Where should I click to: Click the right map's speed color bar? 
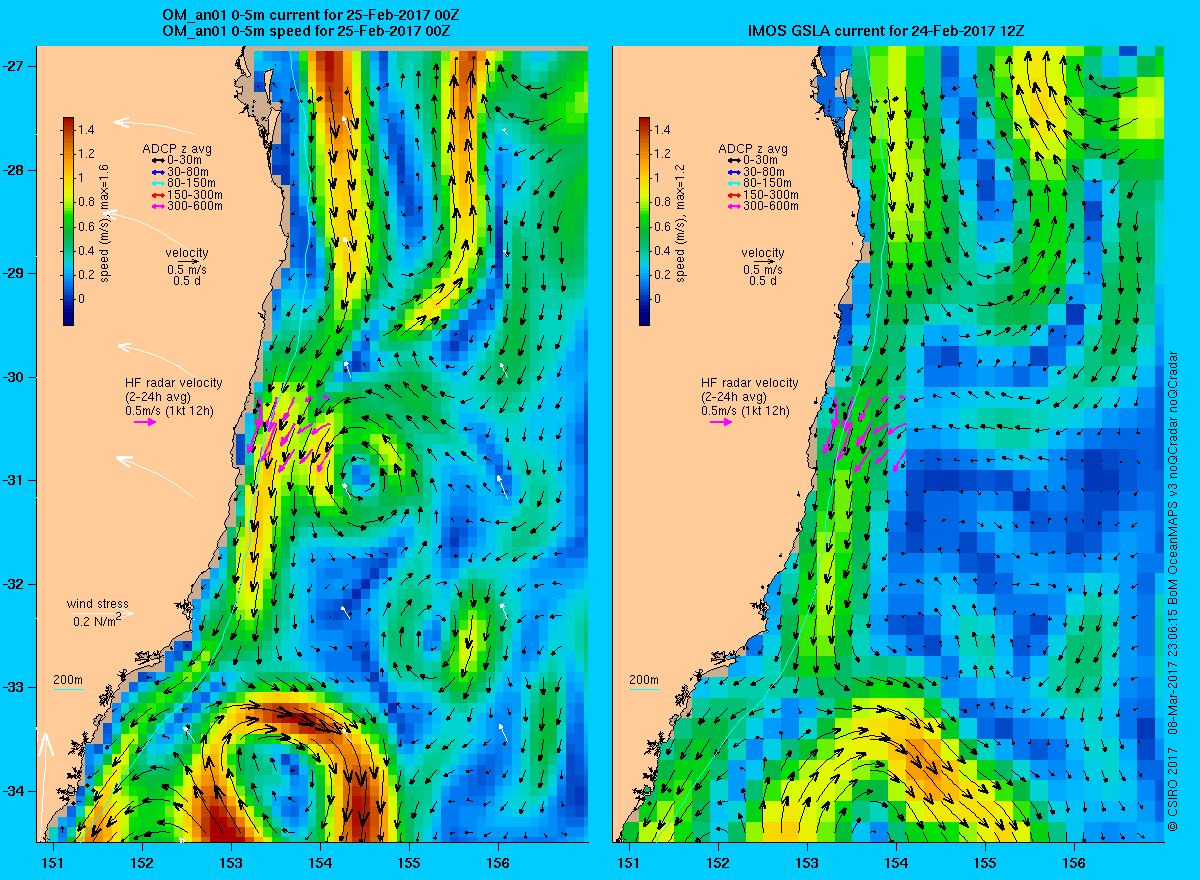[x=644, y=222]
